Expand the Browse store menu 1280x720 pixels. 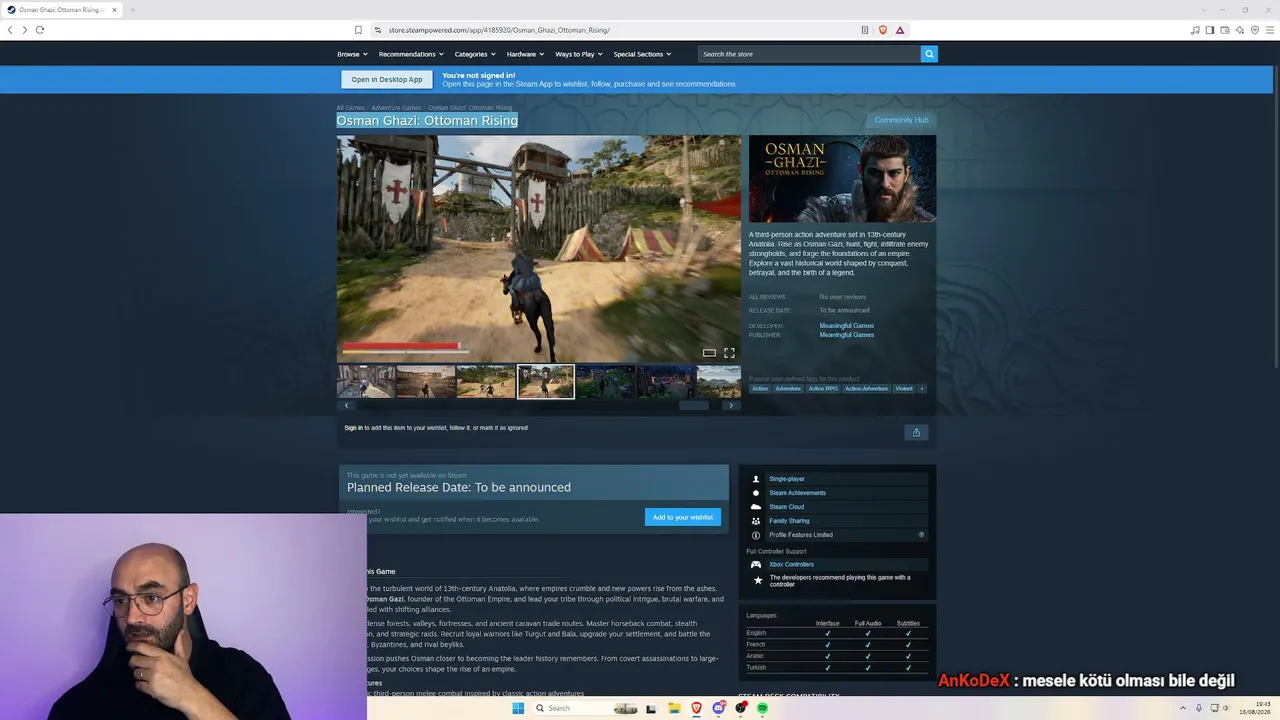click(352, 54)
